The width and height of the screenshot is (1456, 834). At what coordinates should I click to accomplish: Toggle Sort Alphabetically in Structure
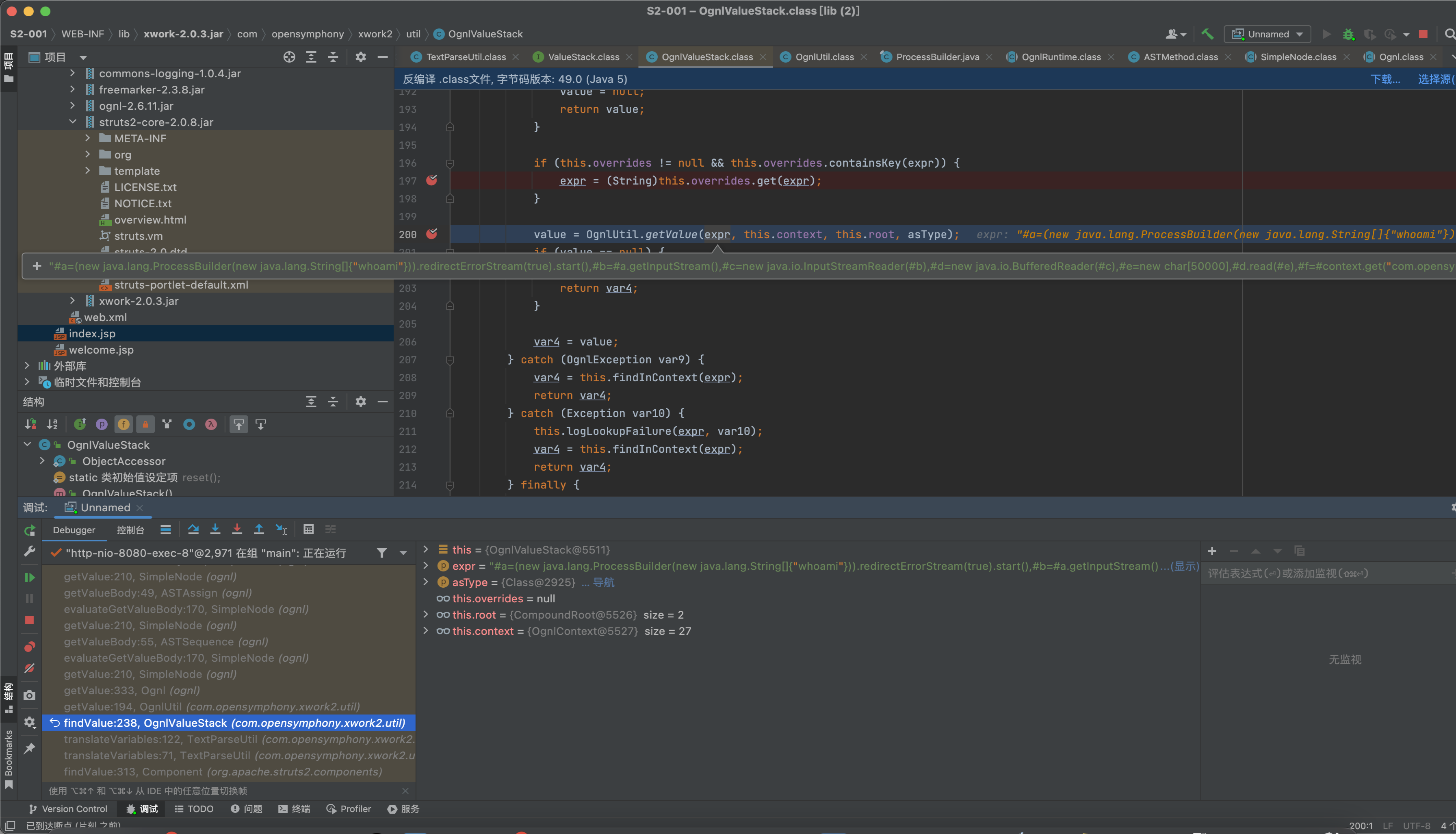[52, 424]
